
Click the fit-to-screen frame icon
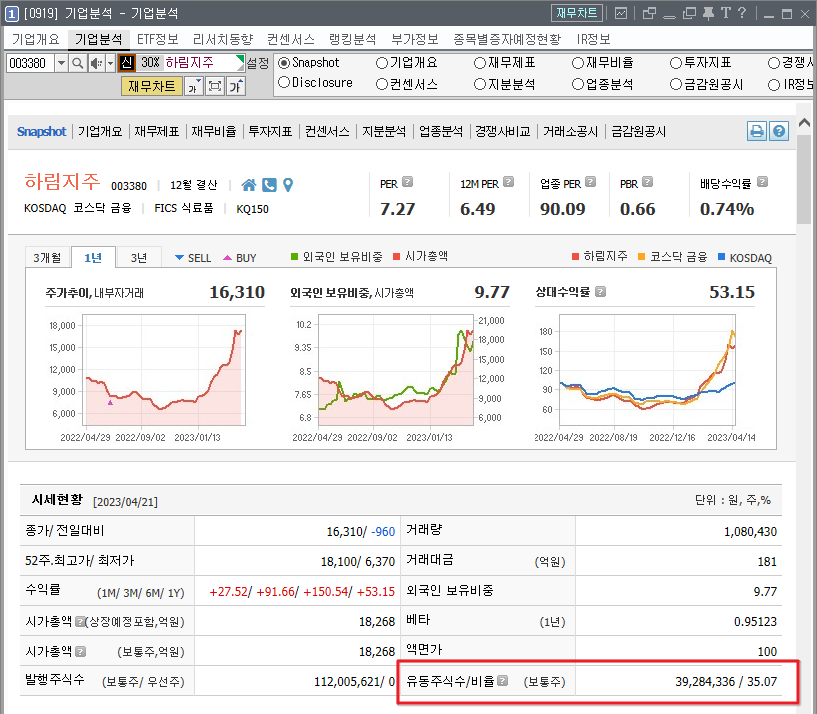[215, 87]
